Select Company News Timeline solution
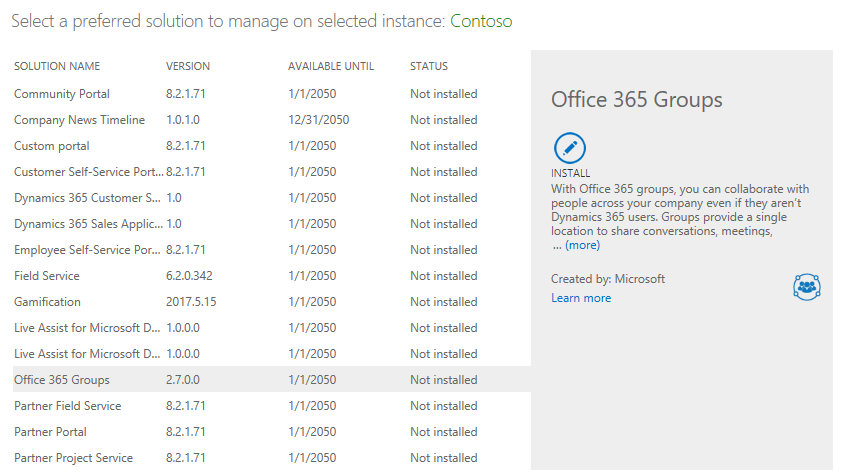The height and width of the screenshot is (476, 842). pos(272,120)
